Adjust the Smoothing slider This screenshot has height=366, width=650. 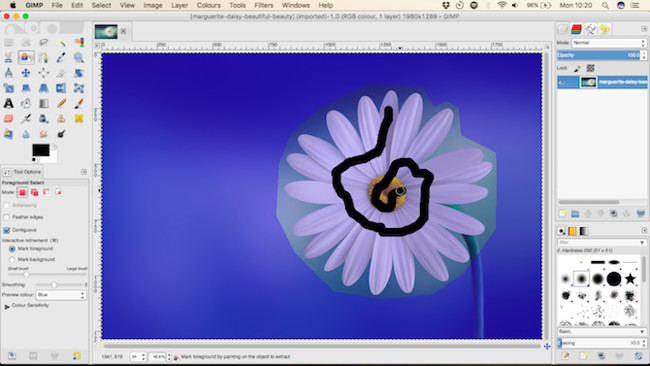point(59,285)
